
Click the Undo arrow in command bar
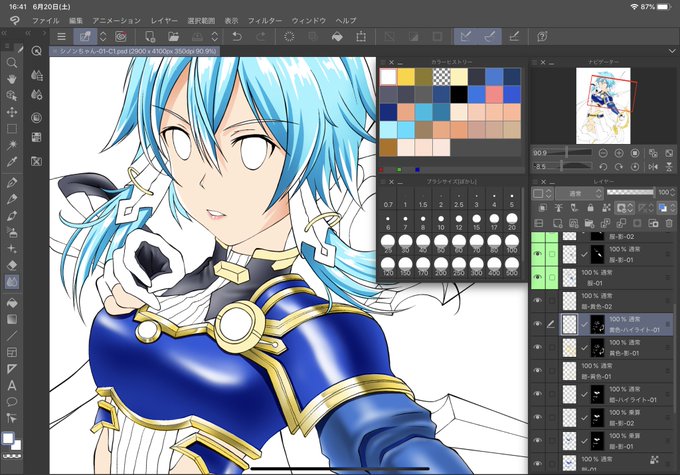pos(237,37)
